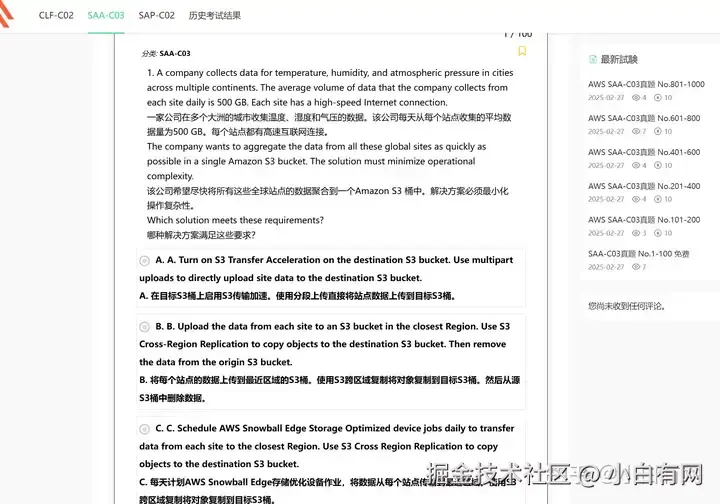
Task: Click the 'Which solution meets these requirements?' text
Action: point(235,220)
